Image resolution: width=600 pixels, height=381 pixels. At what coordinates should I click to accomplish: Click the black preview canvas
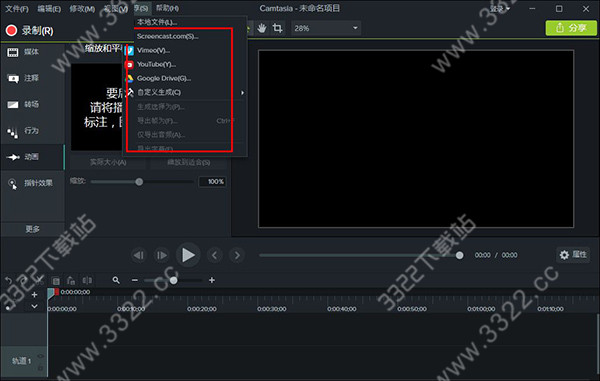[x=416, y=139]
